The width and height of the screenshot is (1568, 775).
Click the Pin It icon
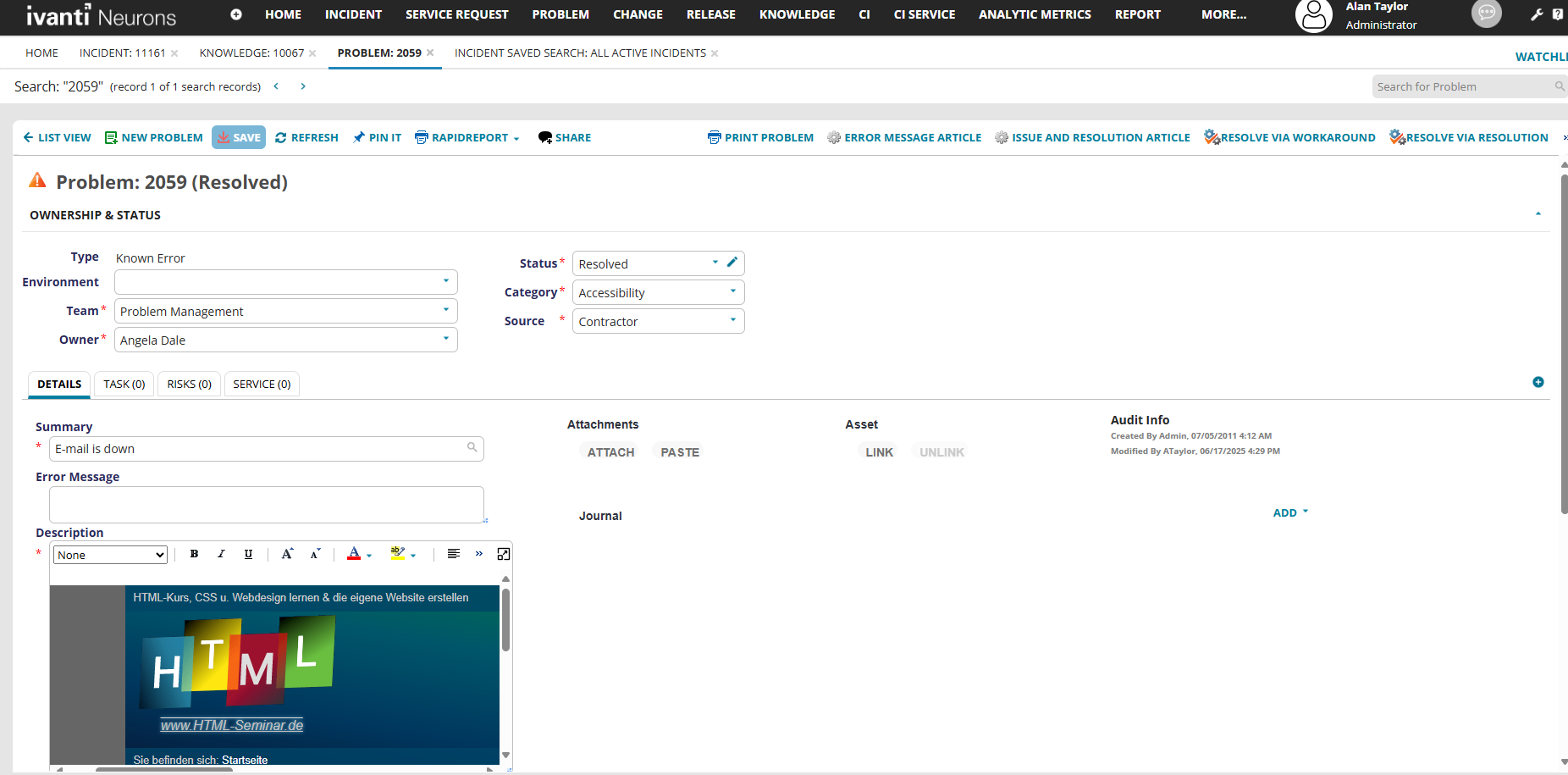(359, 137)
